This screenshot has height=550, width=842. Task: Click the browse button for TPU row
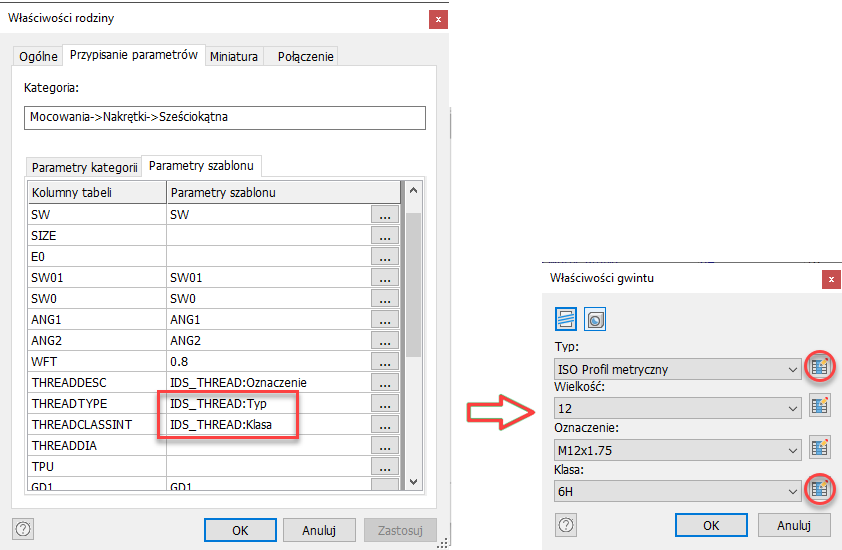pyautogui.click(x=385, y=466)
